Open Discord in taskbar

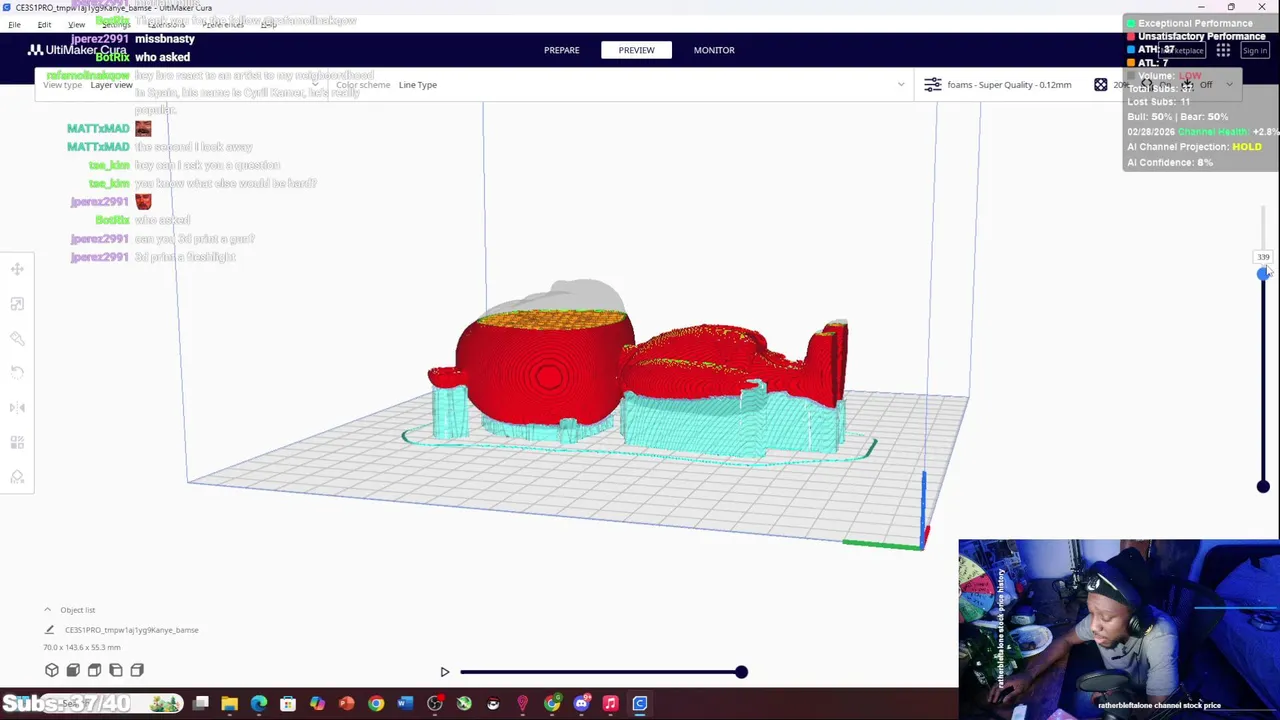(x=581, y=704)
